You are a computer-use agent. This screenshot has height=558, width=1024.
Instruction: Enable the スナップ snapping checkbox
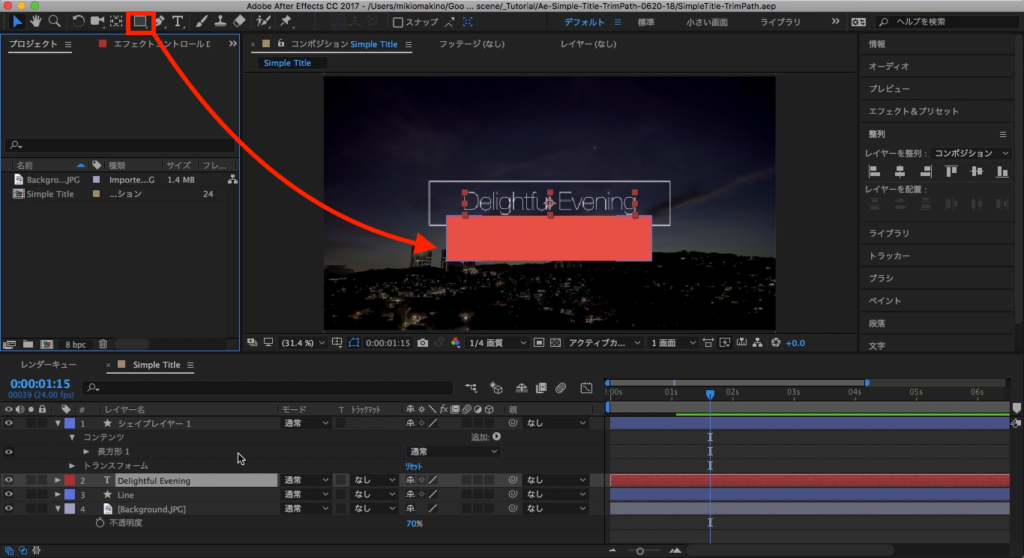point(398,22)
